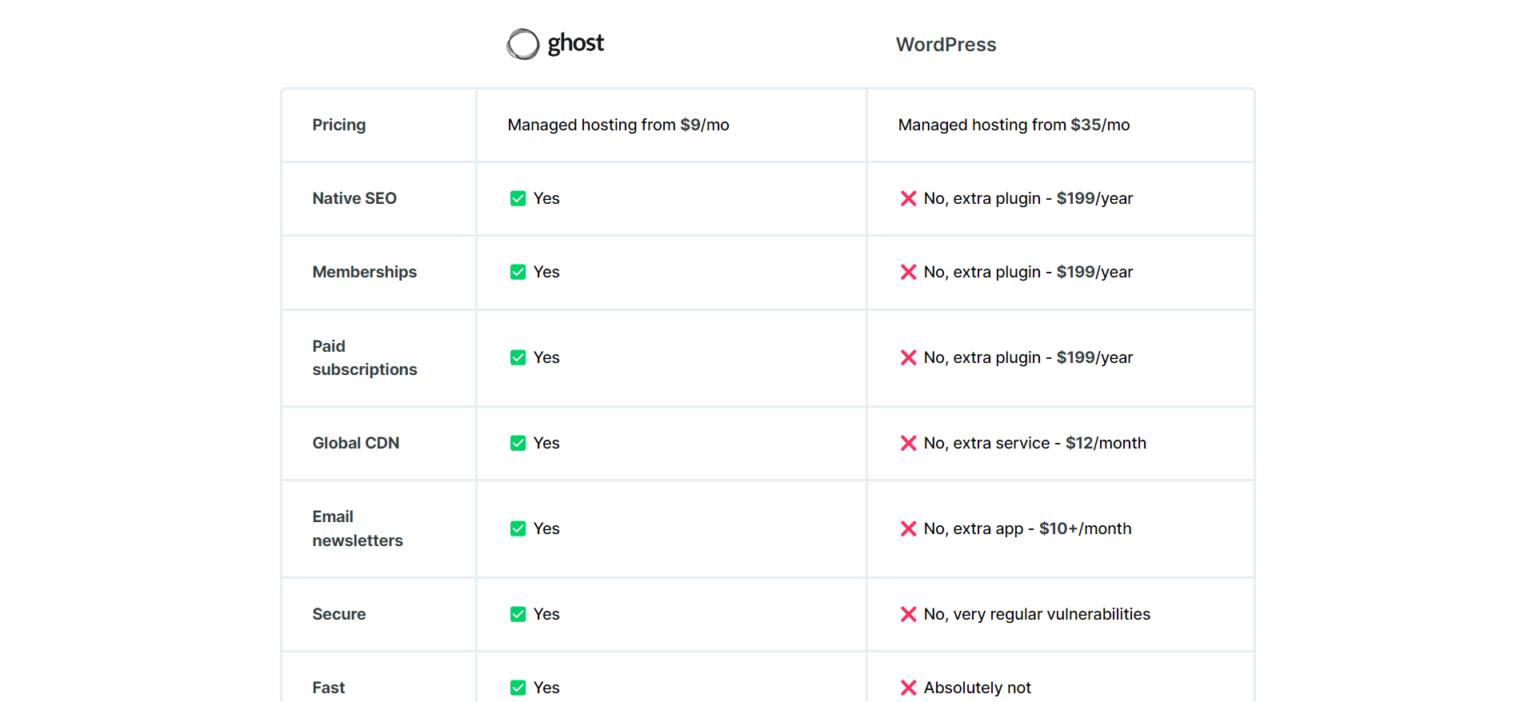Select the Ghost column header
The image size is (1536, 702).
(555, 43)
